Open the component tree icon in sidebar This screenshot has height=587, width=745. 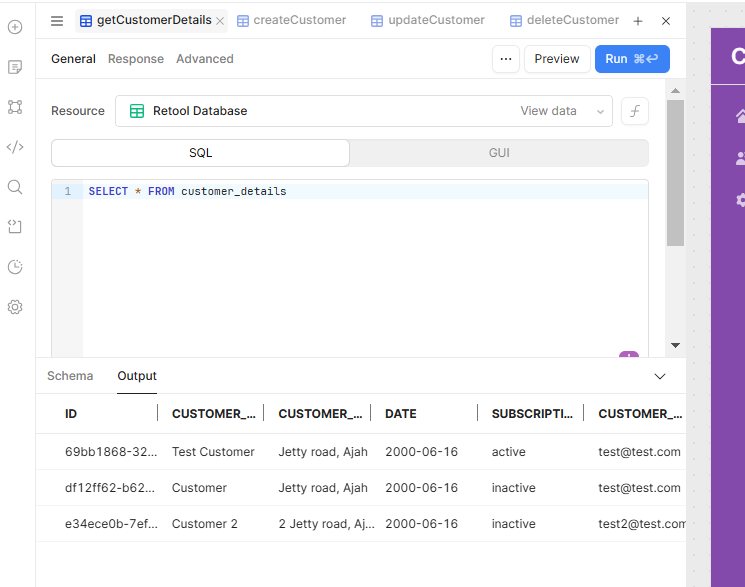[15, 107]
